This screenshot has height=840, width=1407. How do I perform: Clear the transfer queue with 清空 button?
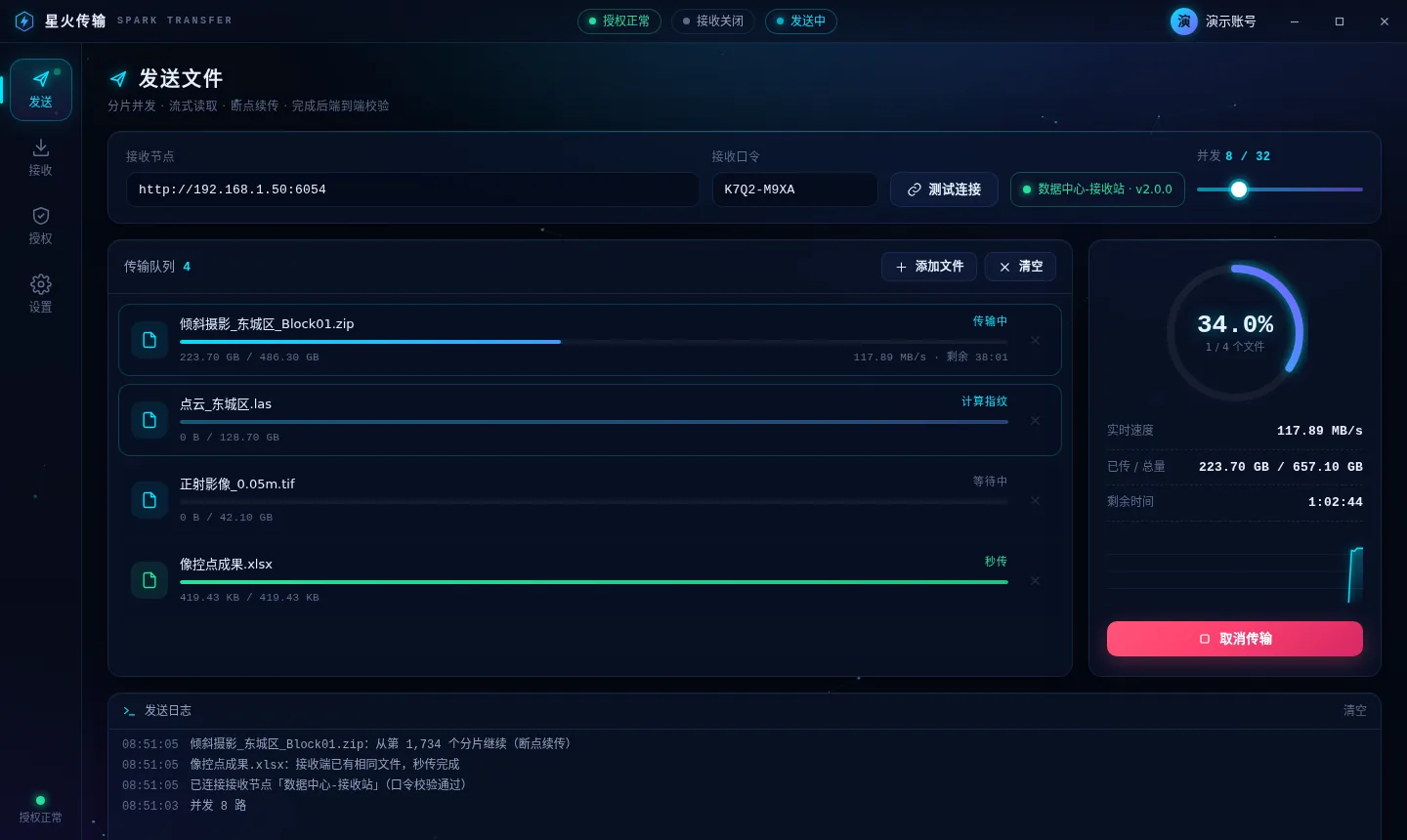[x=1020, y=267]
